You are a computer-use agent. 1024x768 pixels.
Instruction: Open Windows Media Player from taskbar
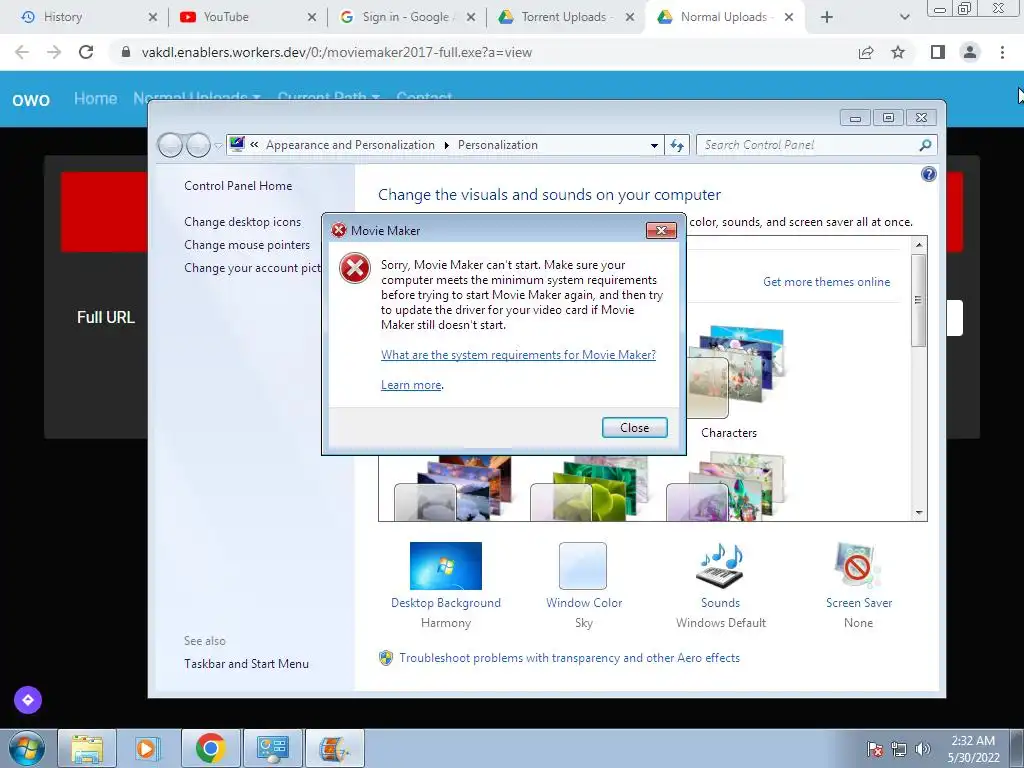pyautogui.click(x=148, y=748)
